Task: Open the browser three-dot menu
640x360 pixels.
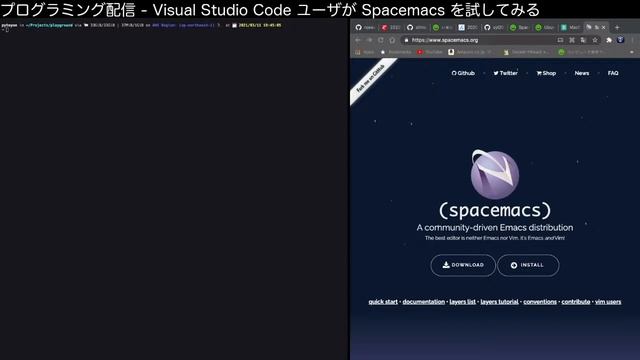Action: pyautogui.click(x=632, y=40)
